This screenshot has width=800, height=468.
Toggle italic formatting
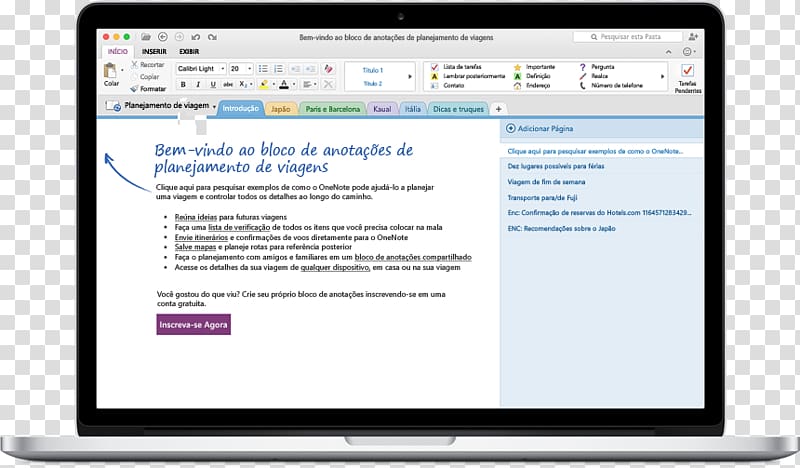(197, 84)
